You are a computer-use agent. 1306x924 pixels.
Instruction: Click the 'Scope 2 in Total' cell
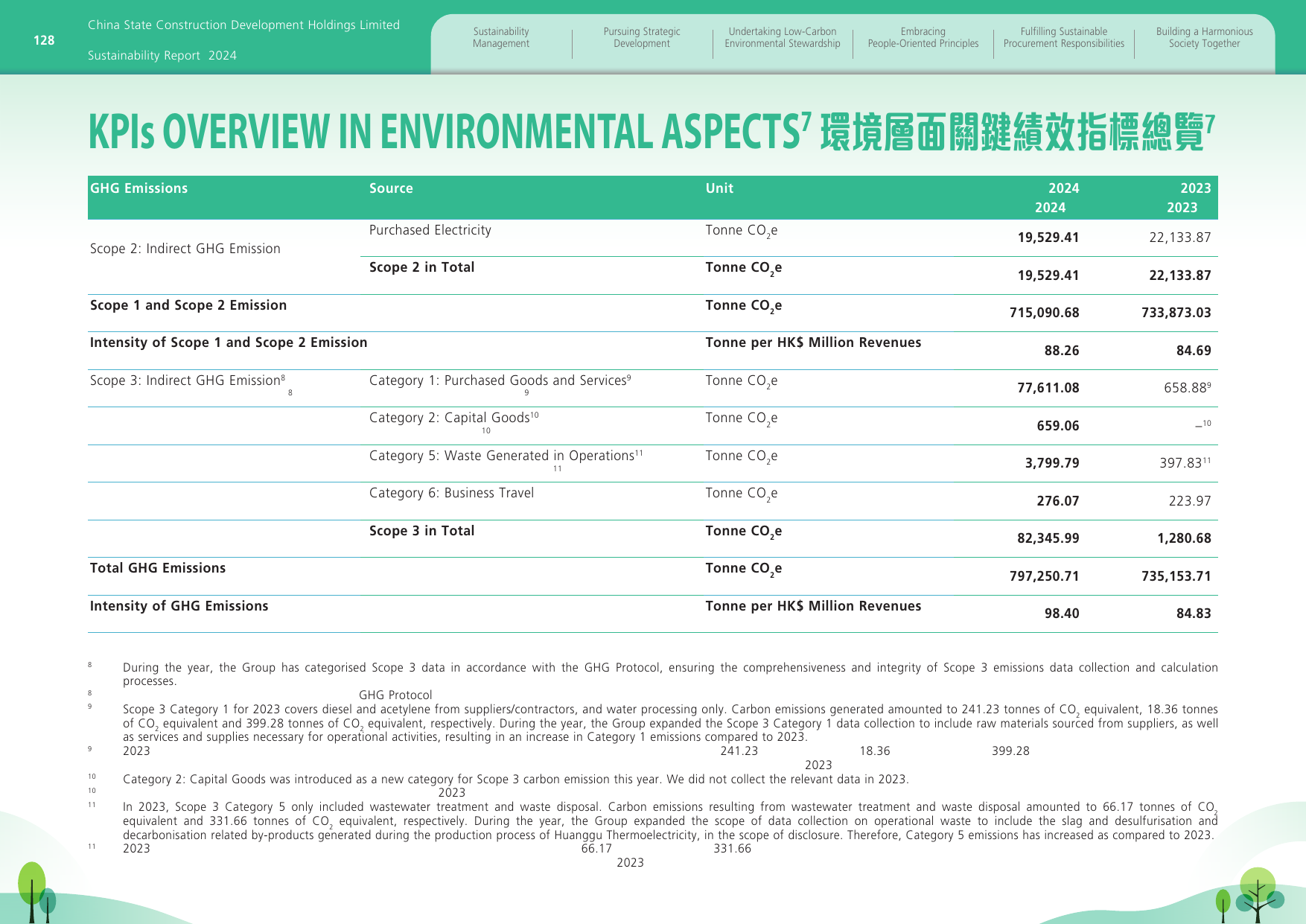tap(421, 267)
